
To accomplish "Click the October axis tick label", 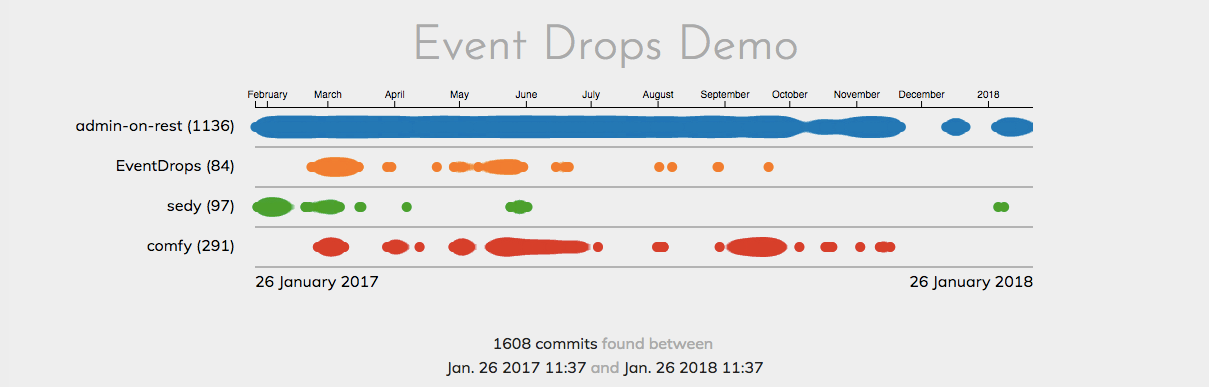I will [x=790, y=95].
